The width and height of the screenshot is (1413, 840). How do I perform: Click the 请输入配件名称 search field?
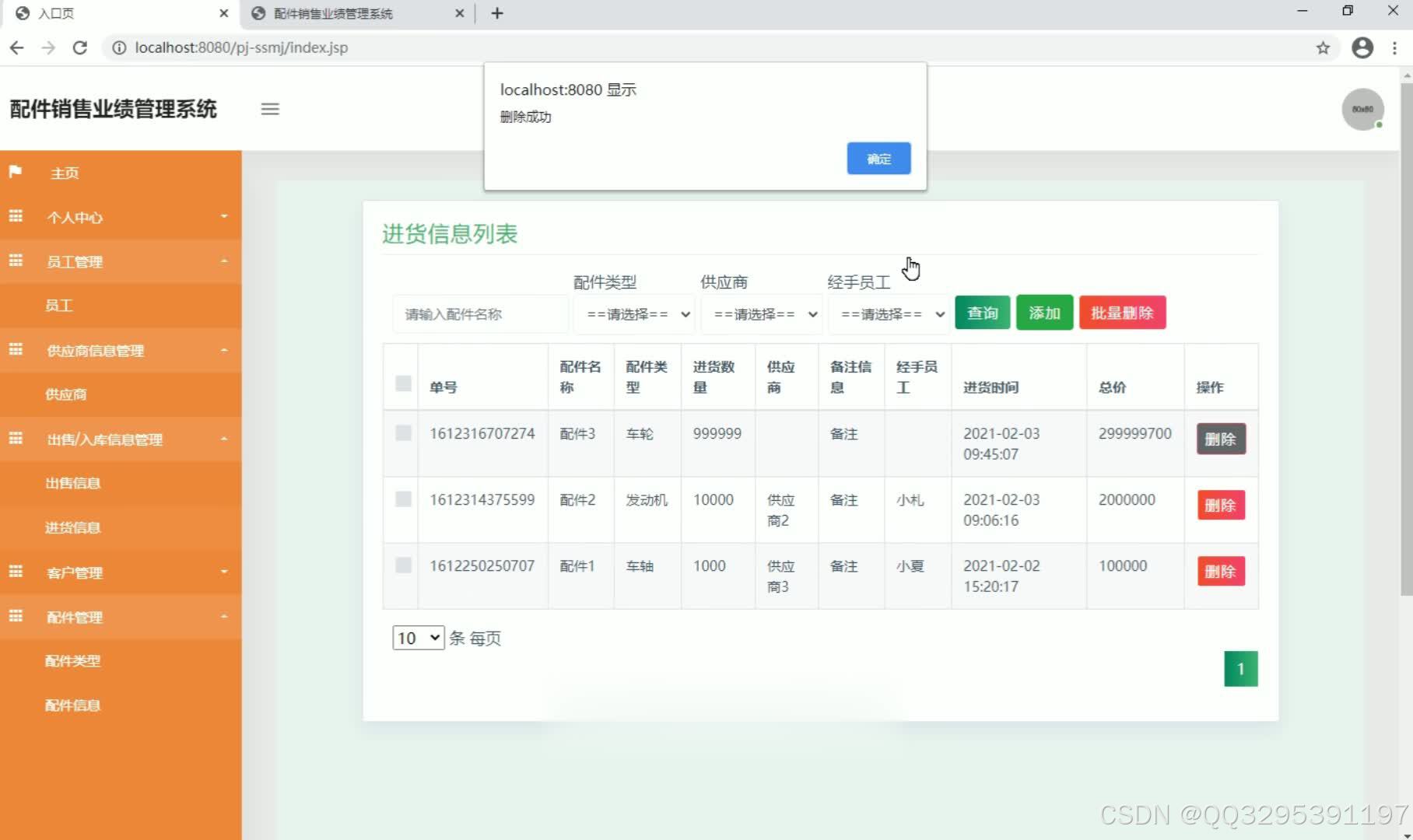[480, 314]
